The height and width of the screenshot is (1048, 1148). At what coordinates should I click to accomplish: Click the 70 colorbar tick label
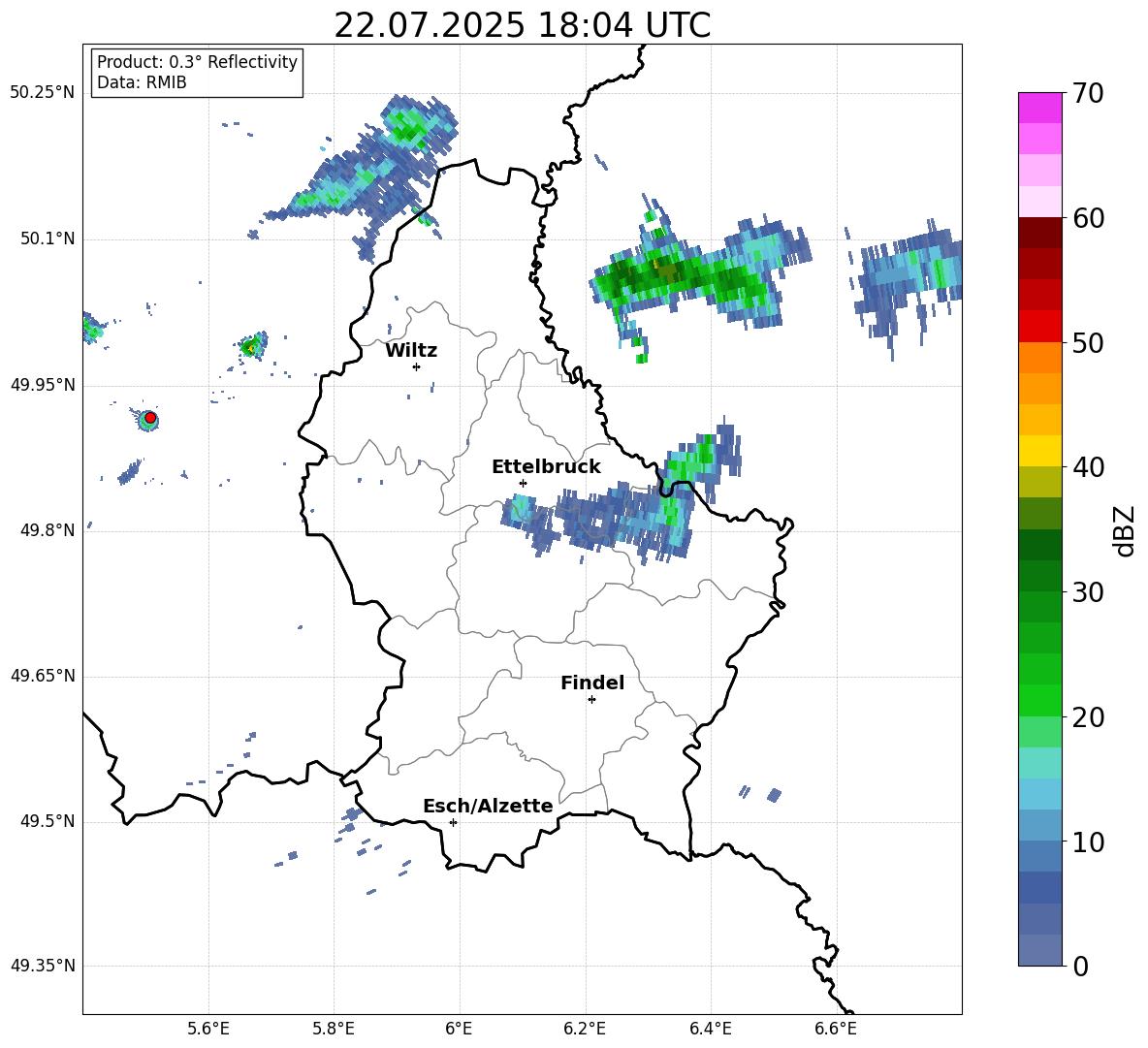point(1088,94)
